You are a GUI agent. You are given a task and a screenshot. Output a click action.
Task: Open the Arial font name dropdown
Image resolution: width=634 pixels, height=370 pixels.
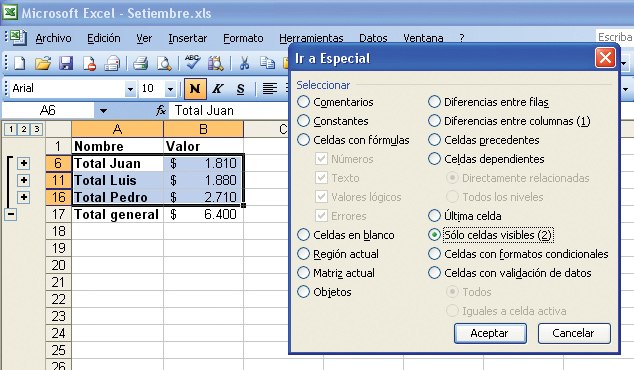point(130,89)
